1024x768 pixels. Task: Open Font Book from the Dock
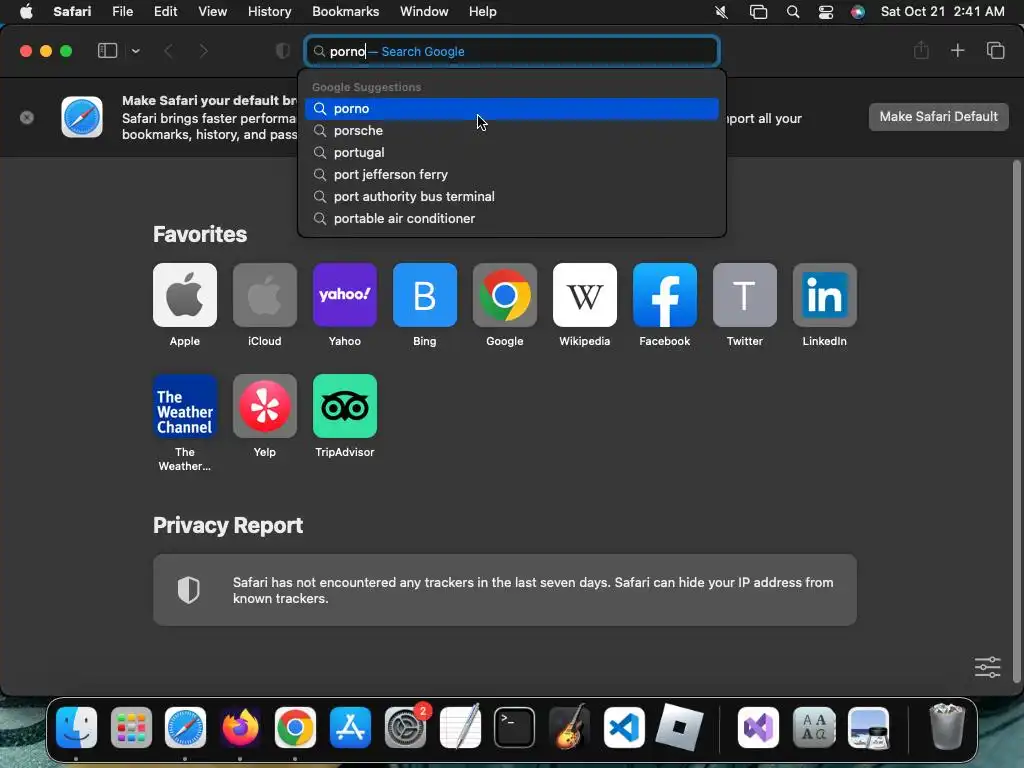814,727
